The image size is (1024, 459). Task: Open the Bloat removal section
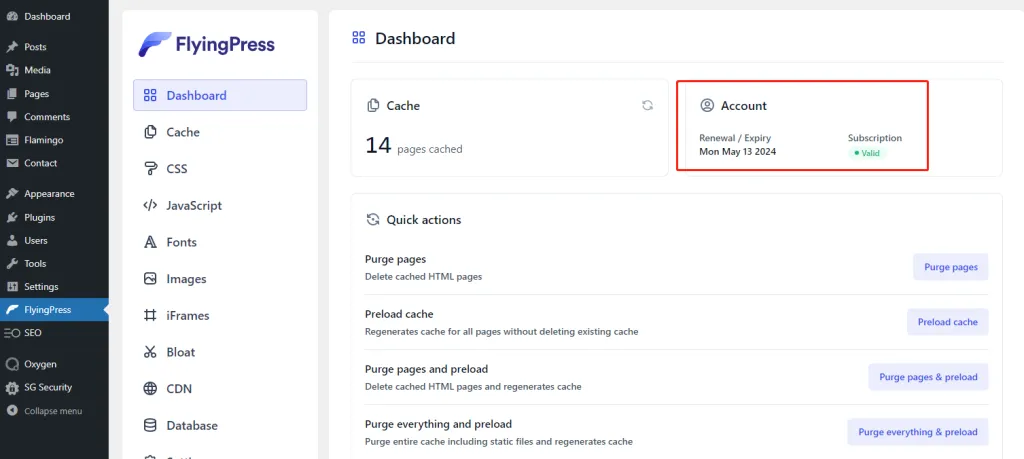(x=180, y=352)
